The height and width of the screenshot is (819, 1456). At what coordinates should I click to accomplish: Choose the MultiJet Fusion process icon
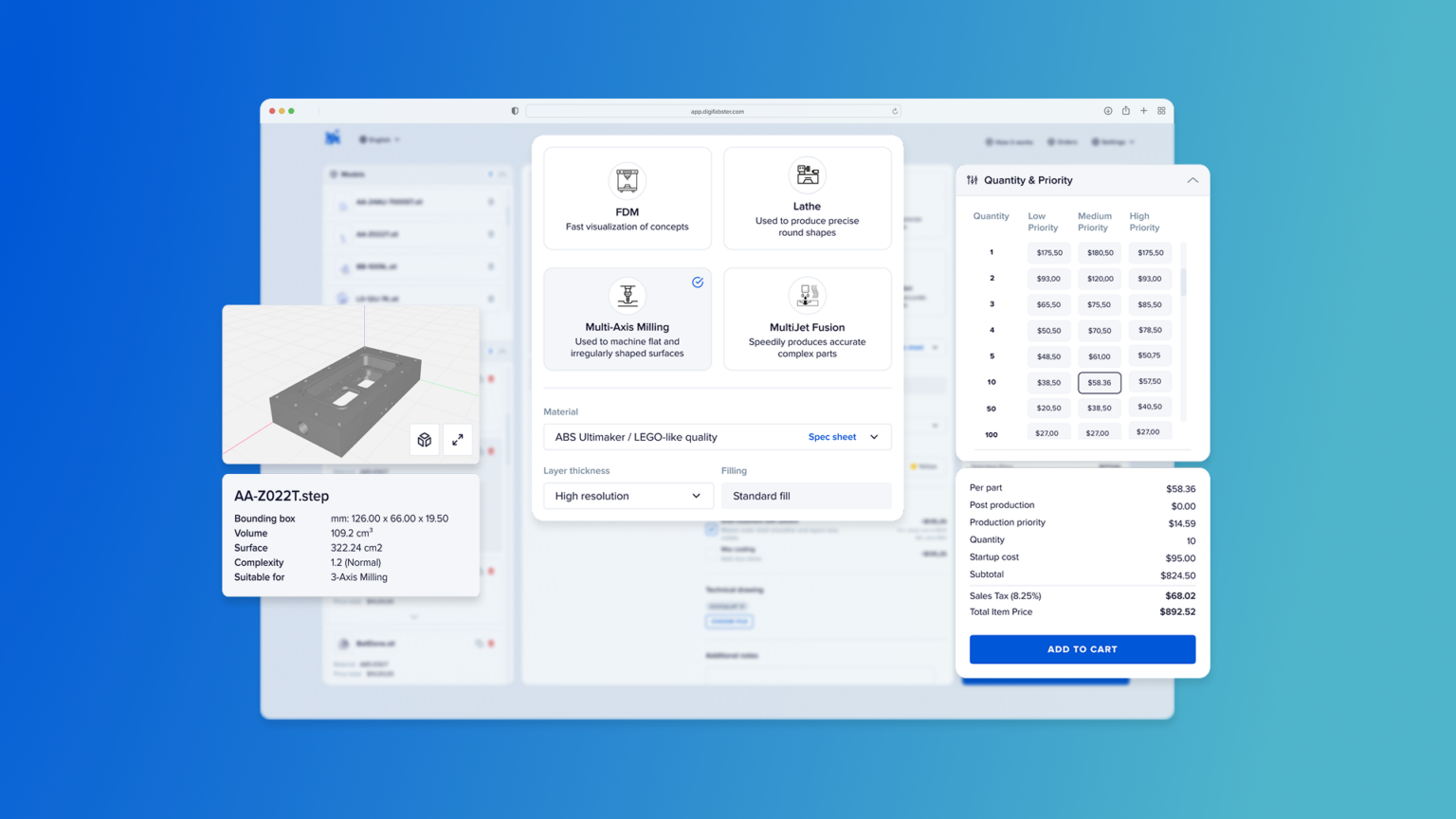807,295
